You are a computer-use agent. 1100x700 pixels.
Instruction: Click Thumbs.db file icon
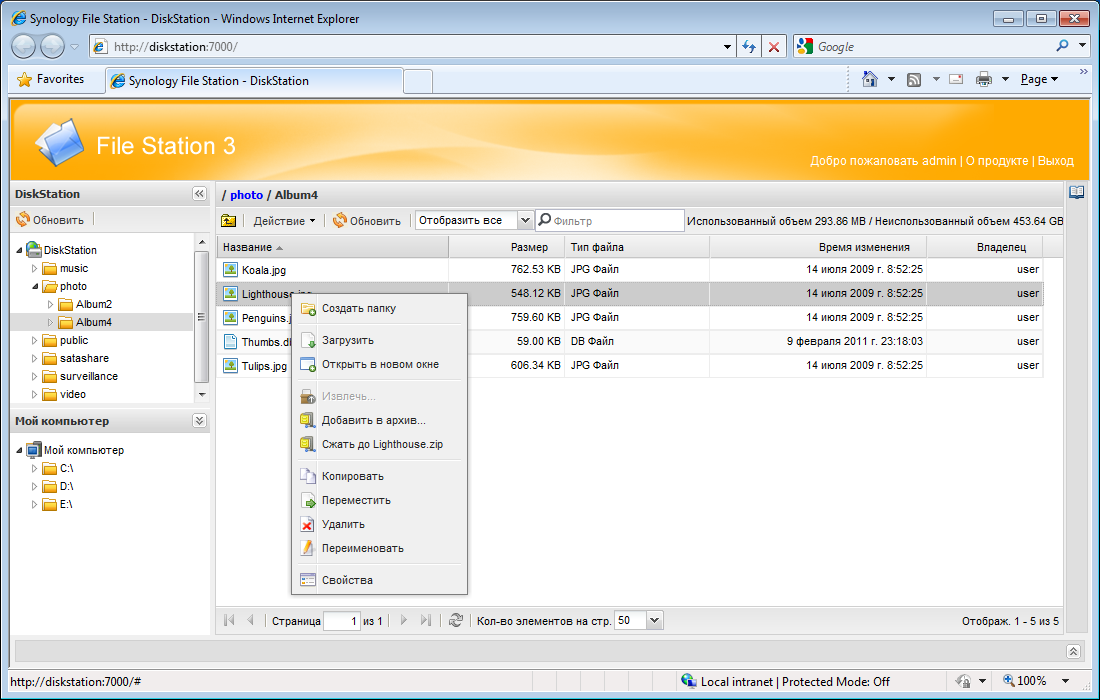[230, 342]
